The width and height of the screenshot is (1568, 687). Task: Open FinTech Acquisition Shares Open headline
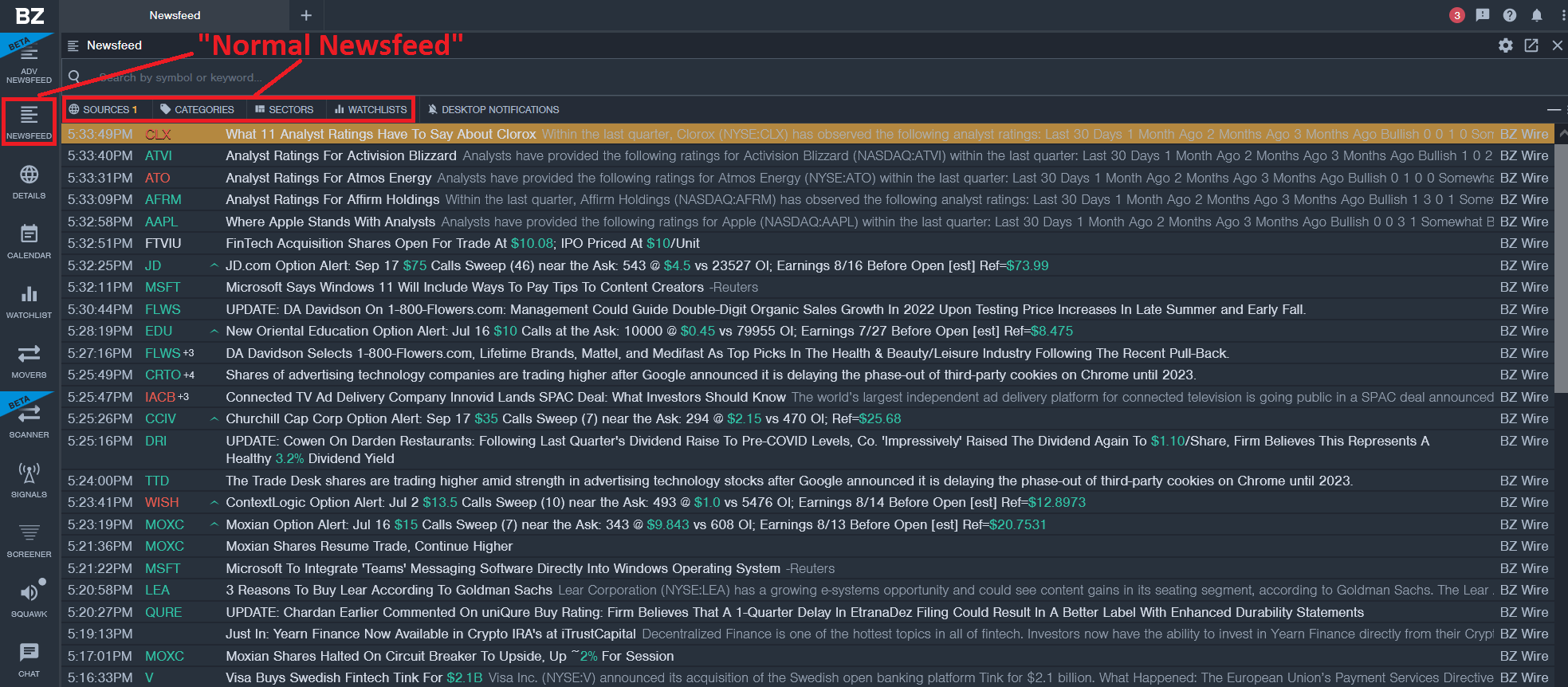[x=462, y=243]
